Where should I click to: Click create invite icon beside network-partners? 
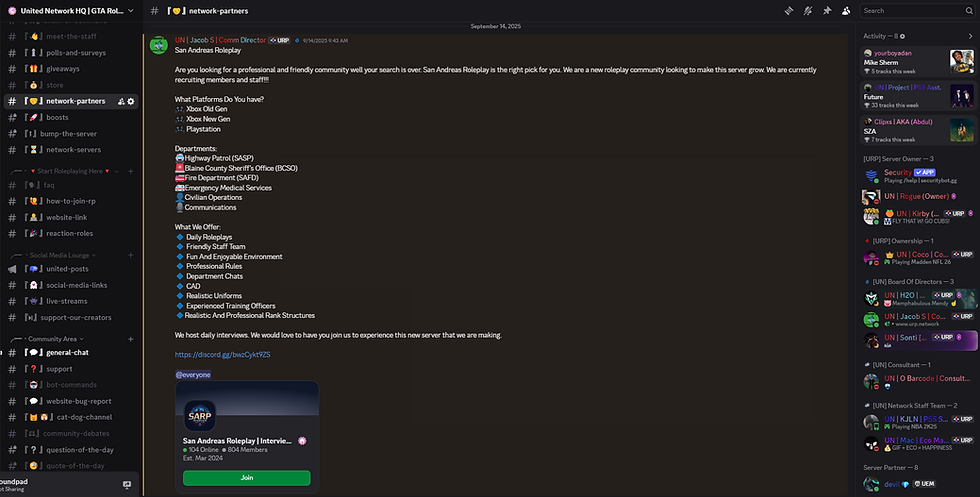121,101
